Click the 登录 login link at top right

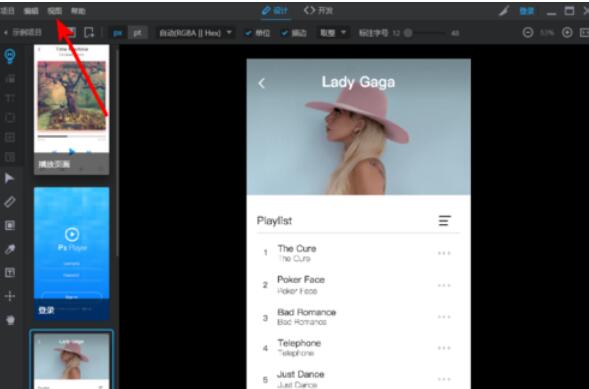(527, 11)
